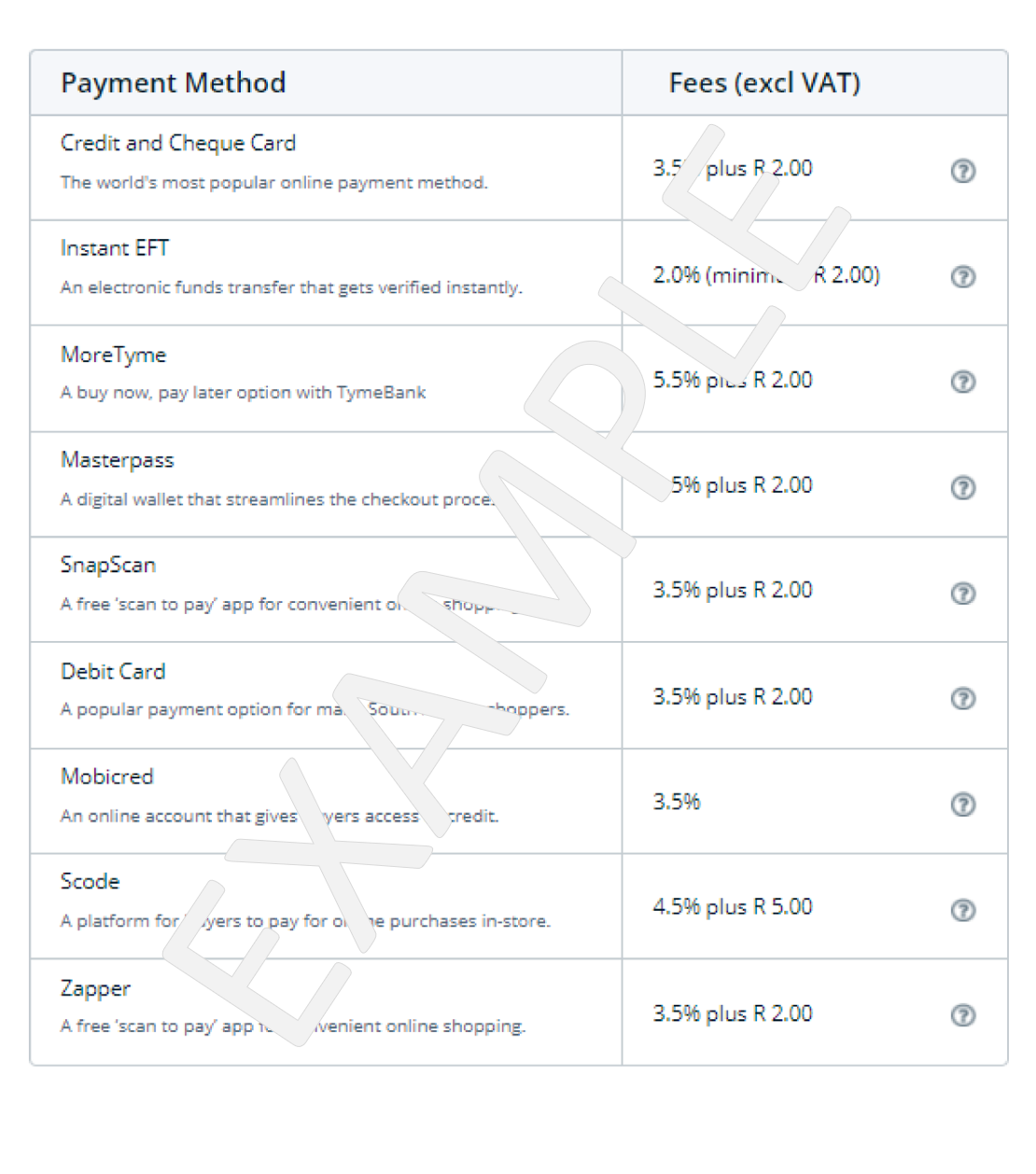Click the Mobicred payment method title
This screenshot has height=1174, width=1036.
pyautogui.click(x=106, y=776)
